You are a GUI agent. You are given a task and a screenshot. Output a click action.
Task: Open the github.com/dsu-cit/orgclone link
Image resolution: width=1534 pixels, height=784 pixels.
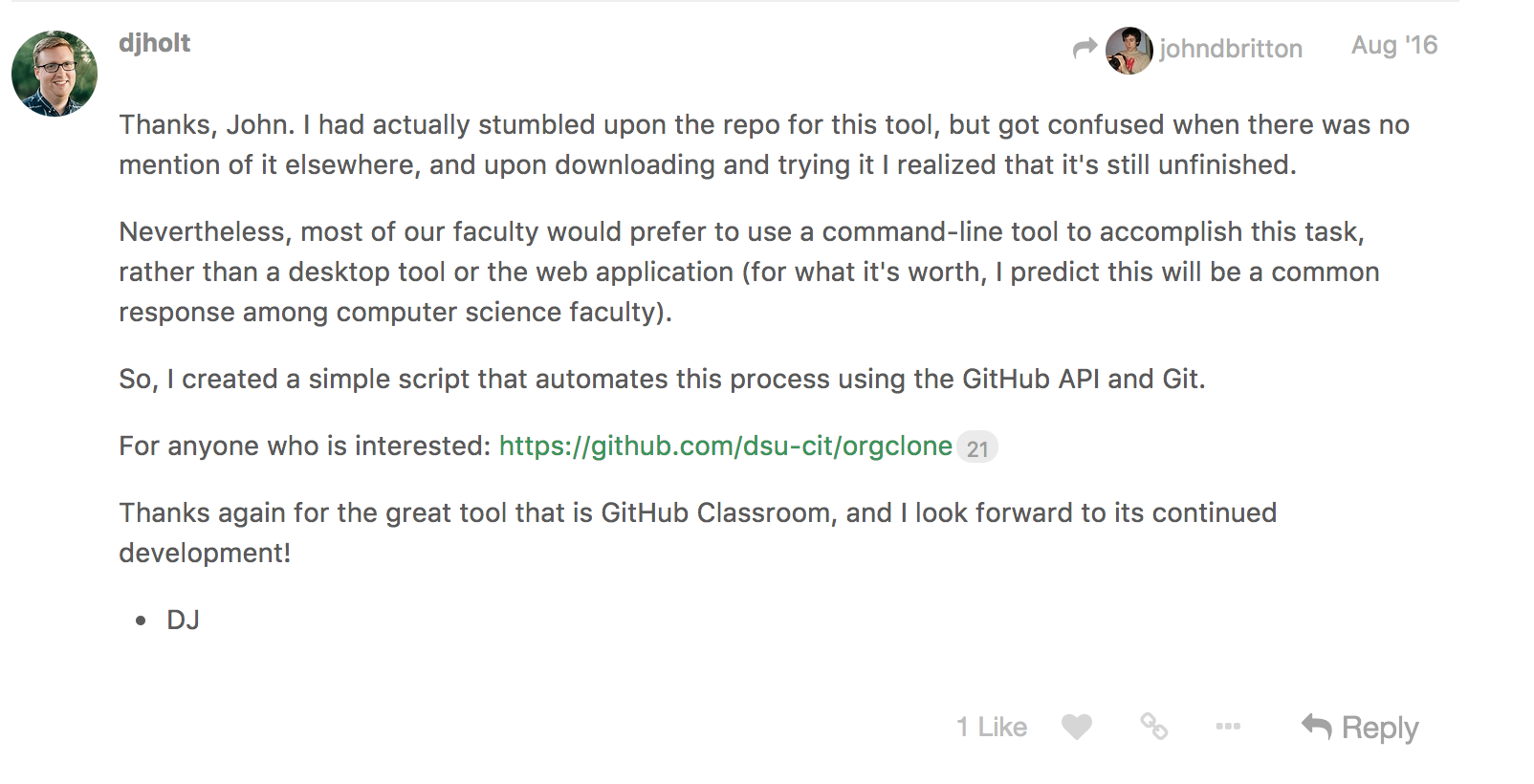coord(726,446)
